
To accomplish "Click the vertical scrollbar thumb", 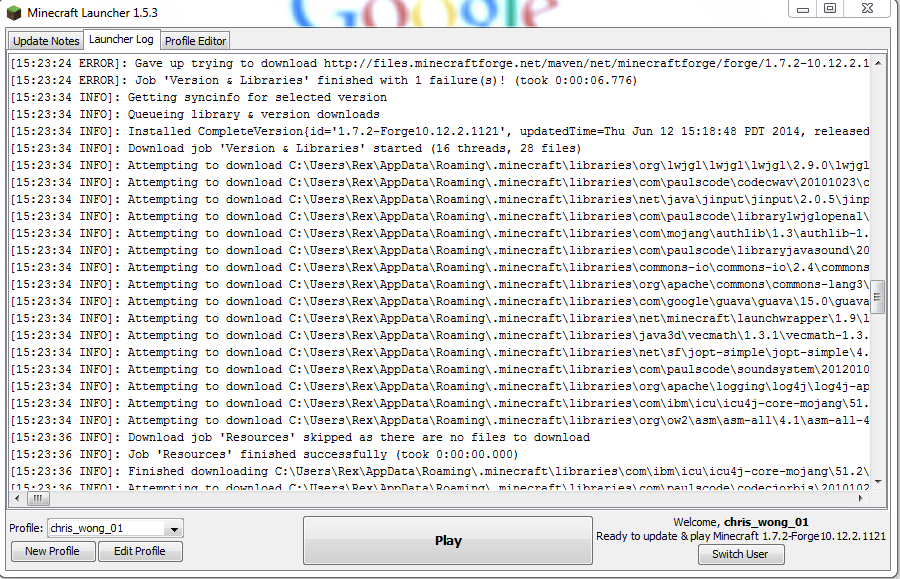I will click(877, 297).
